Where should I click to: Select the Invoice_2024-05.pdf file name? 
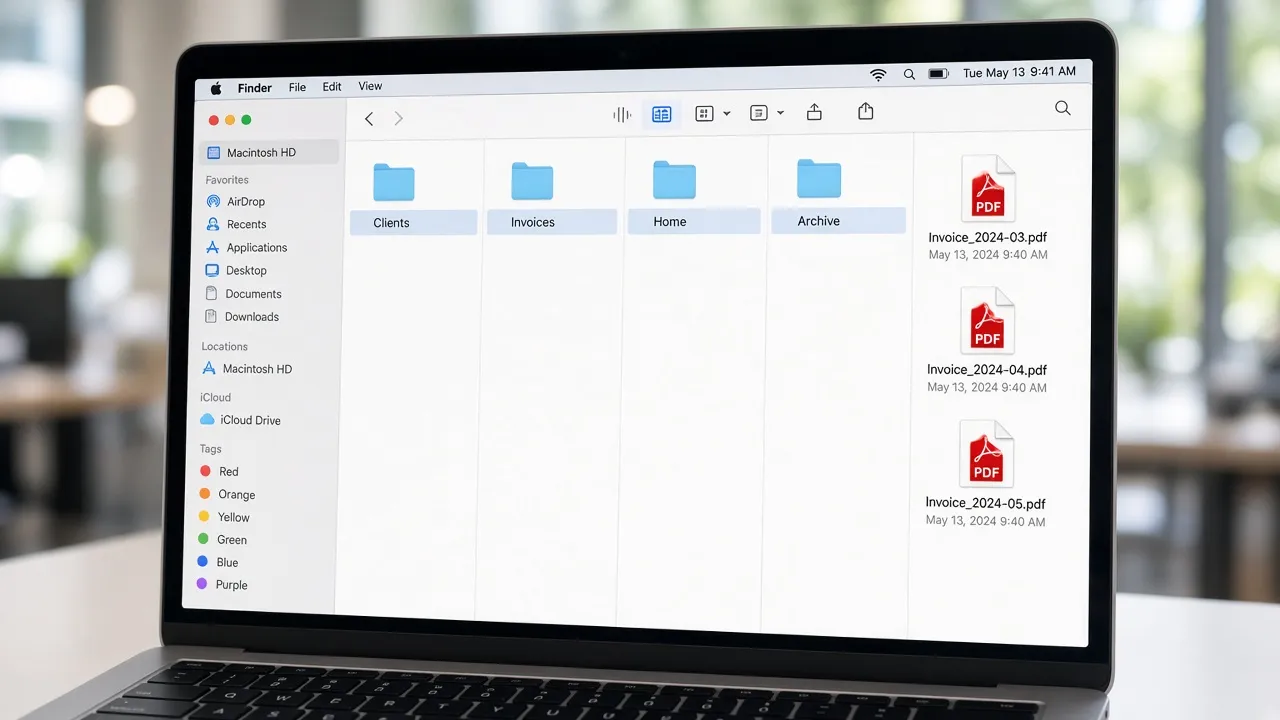986,504
